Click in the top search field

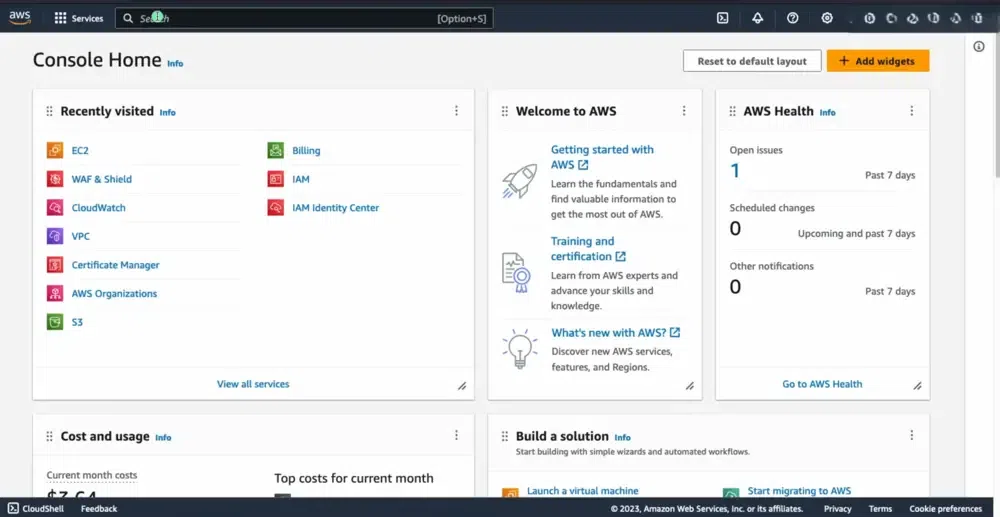point(300,18)
